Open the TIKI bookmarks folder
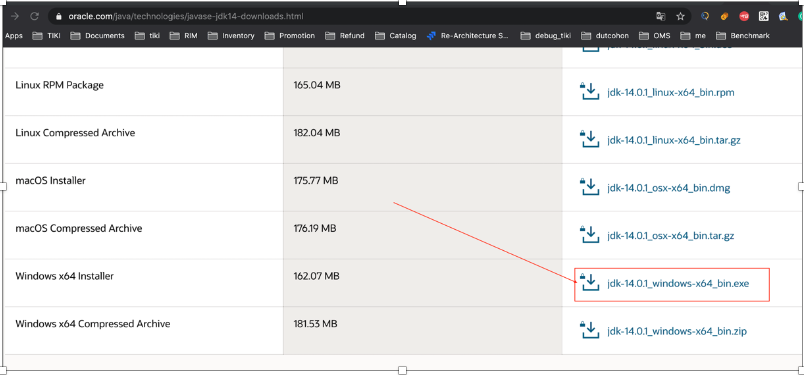 click(47, 36)
